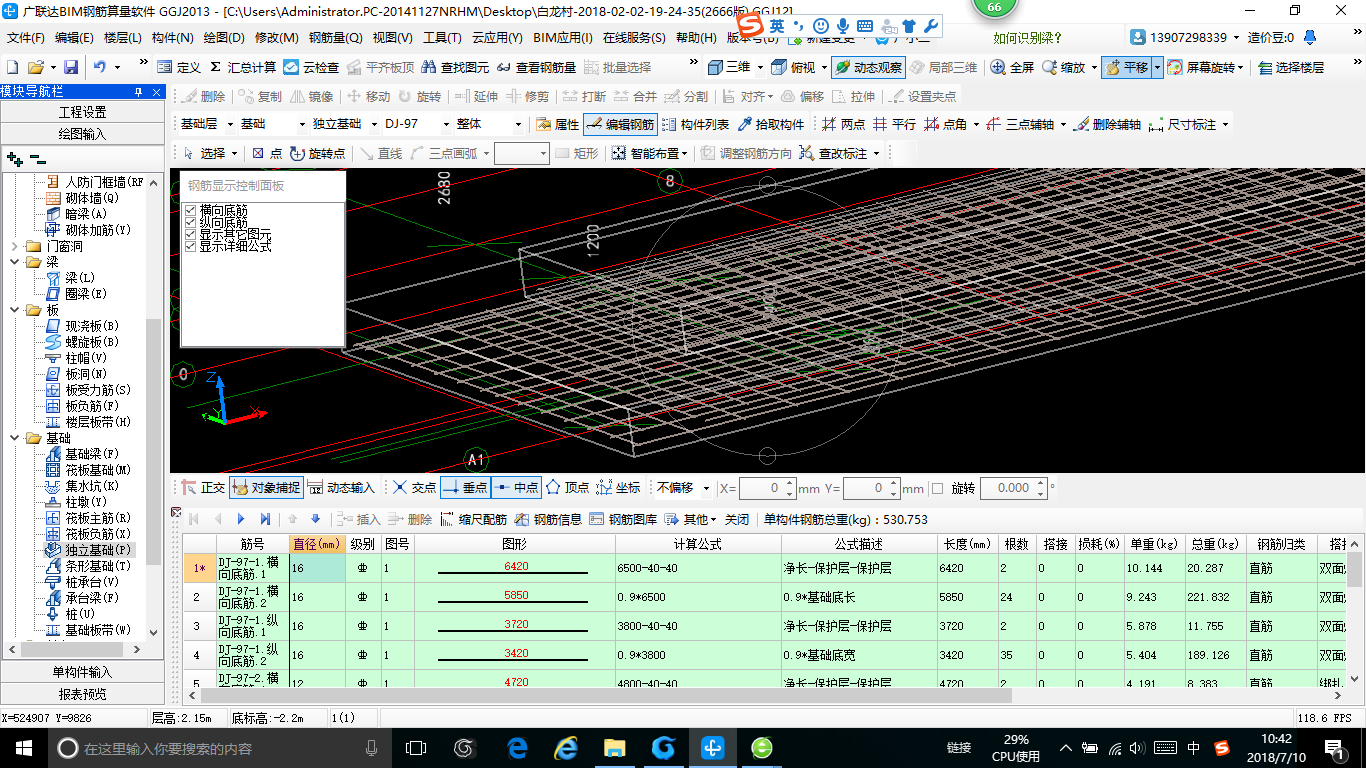Click 缩尺配筋 tool
1366x768 pixels.
coord(474,519)
